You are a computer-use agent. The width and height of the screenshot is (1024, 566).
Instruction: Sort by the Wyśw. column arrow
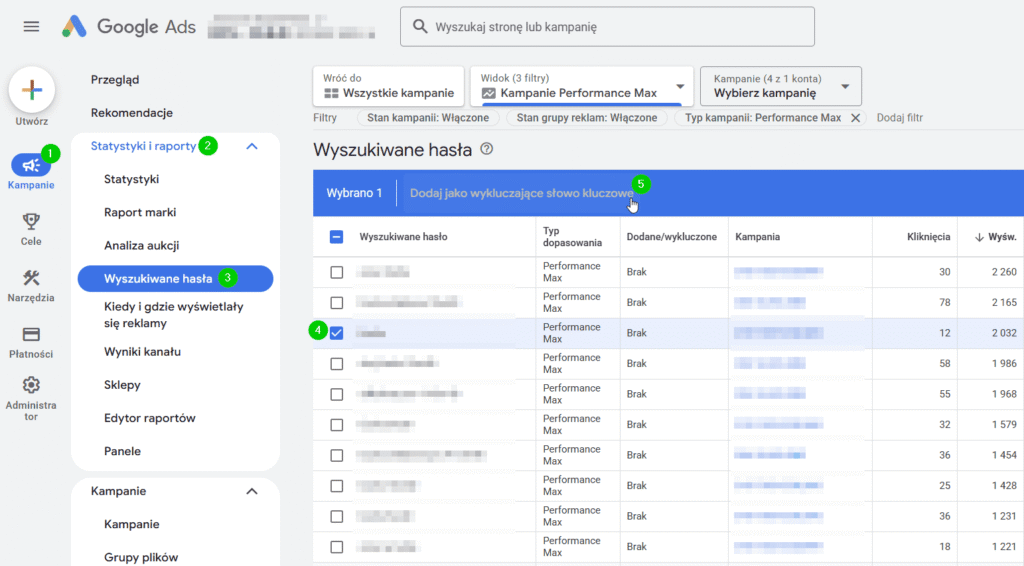[x=979, y=237]
